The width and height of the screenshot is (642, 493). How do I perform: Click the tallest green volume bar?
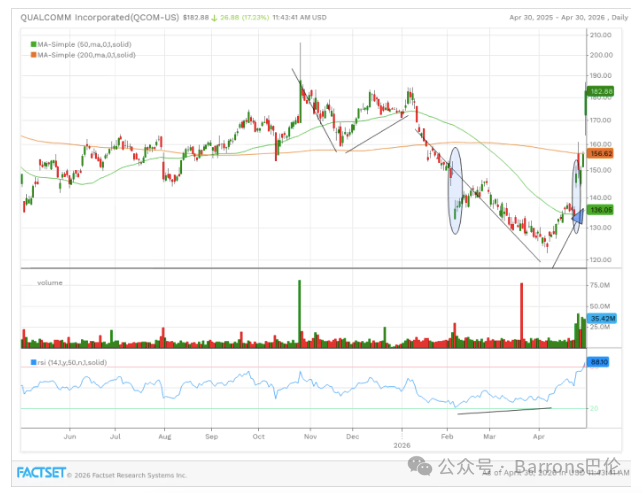pos(300,314)
